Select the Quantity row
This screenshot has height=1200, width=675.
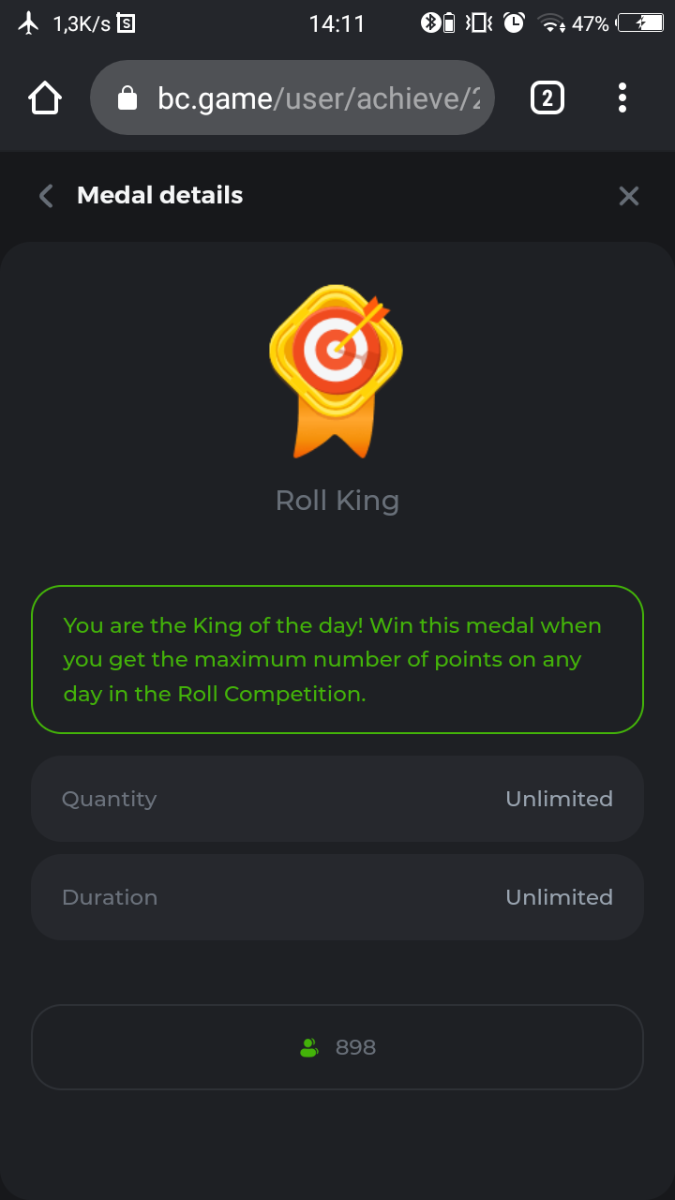(337, 799)
